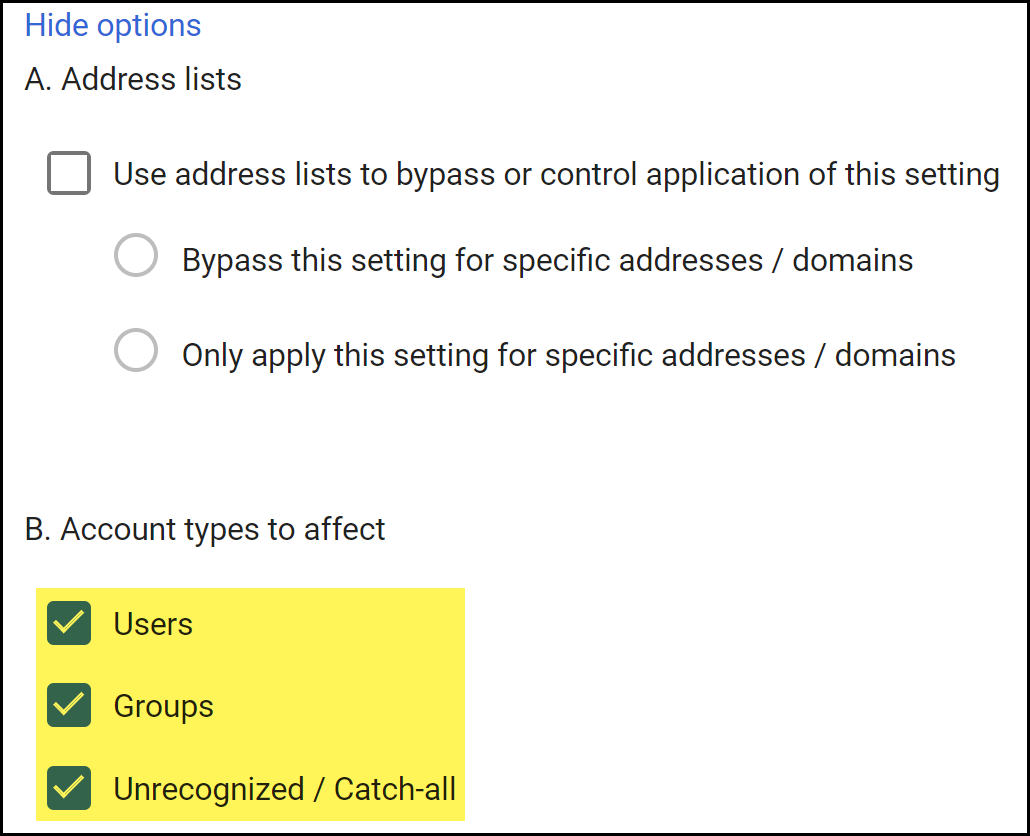Select the Bypass this setting radio button

[136, 256]
